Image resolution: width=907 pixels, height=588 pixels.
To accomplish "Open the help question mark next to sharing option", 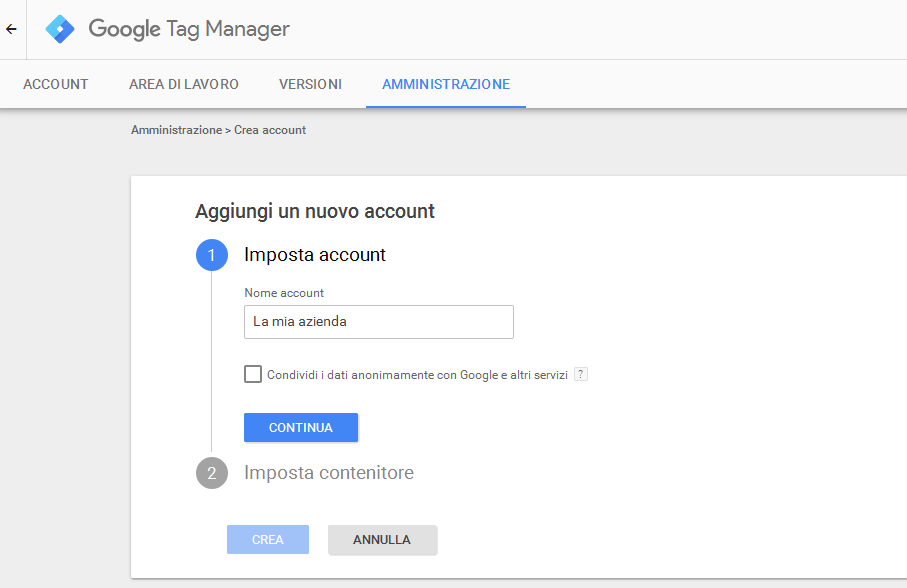I will coord(581,375).
